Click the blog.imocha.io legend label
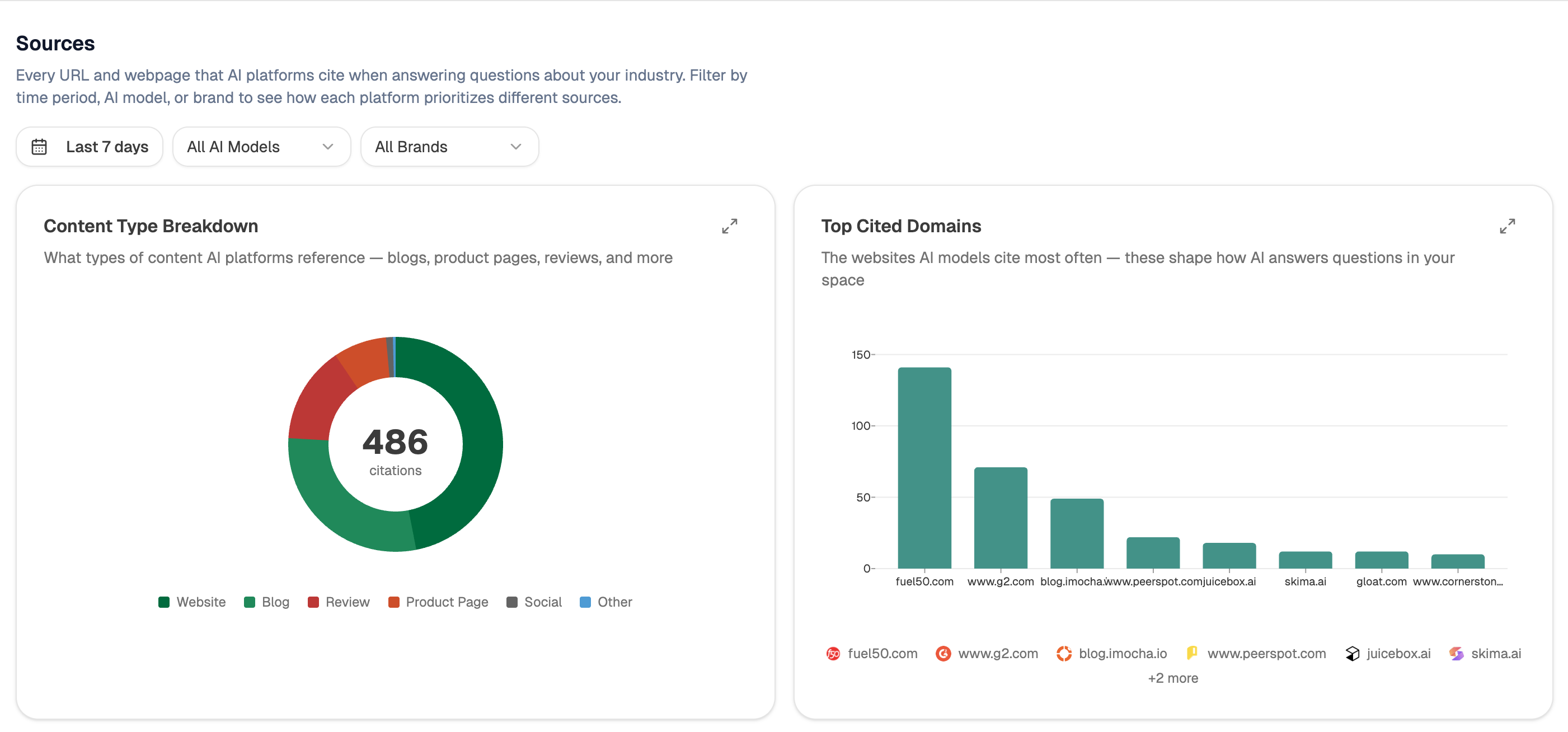This screenshot has width=1568, height=732. [x=1123, y=654]
